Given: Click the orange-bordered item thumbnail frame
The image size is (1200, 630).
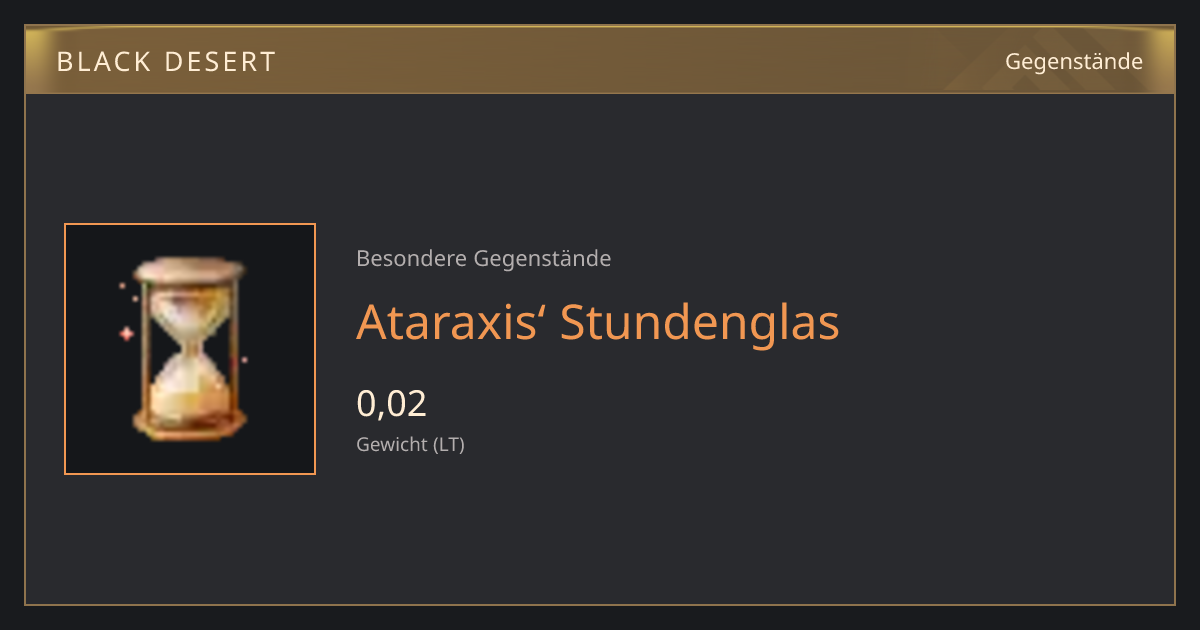Looking at the screenshot, I should click(190, 349).
